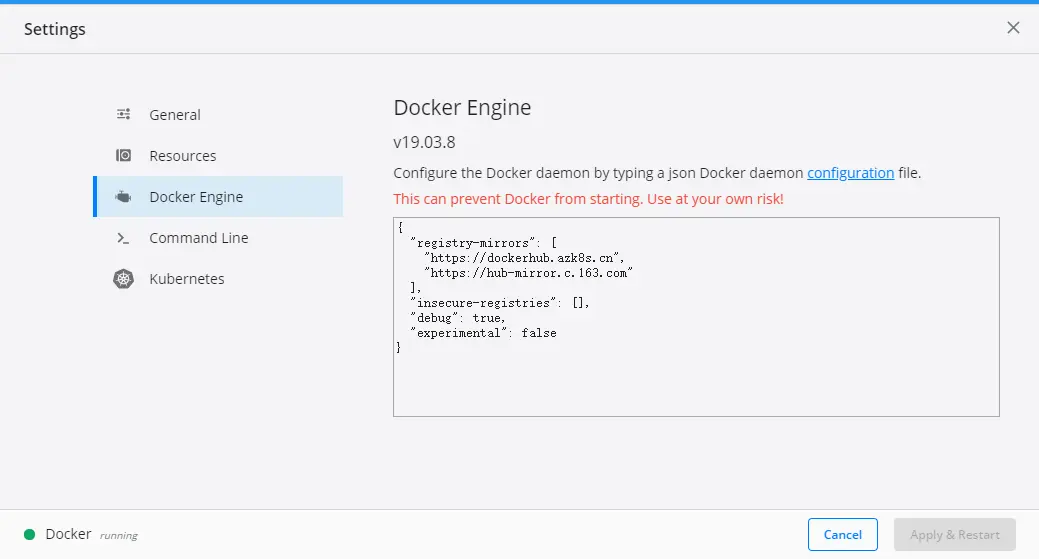Open the General settings tab

[175, 115]
